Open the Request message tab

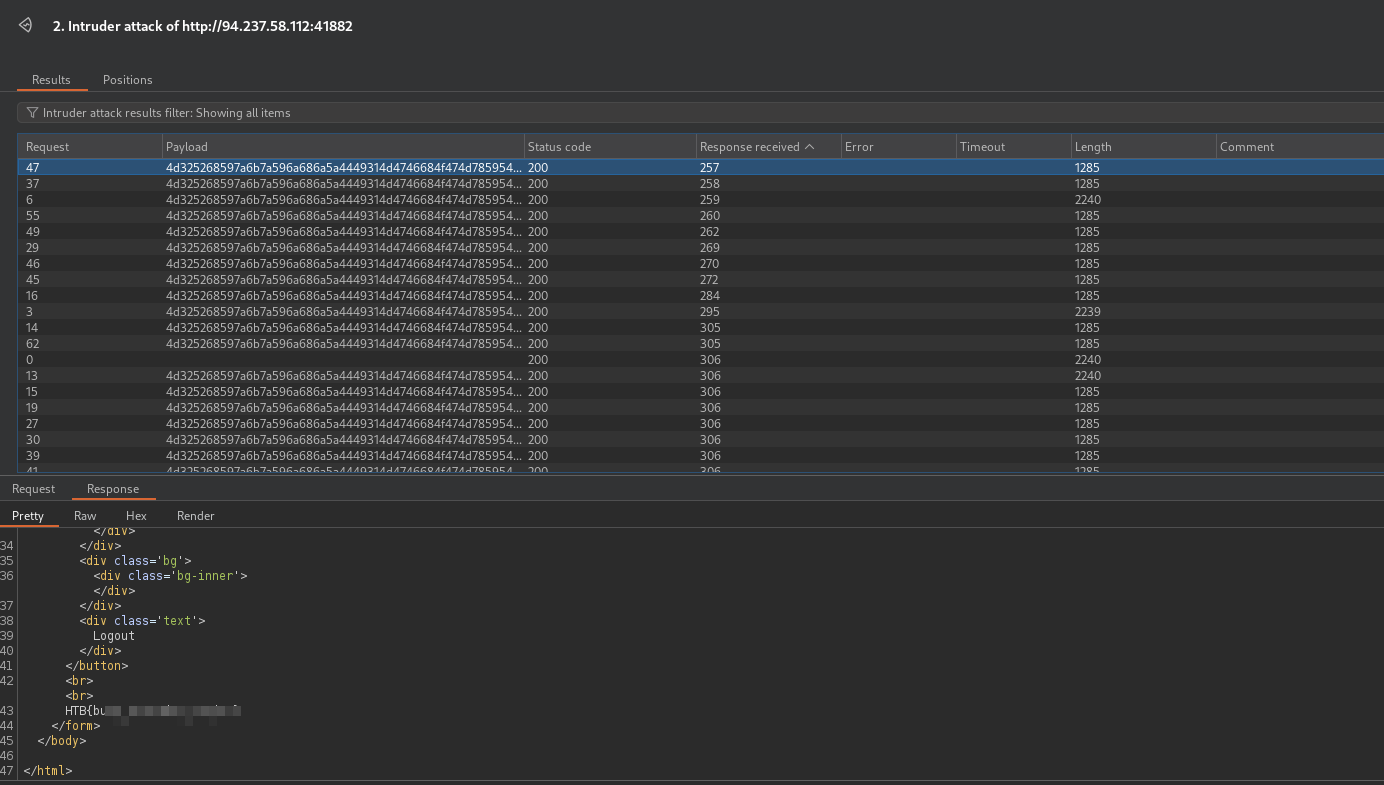click(x=33, y=489)
